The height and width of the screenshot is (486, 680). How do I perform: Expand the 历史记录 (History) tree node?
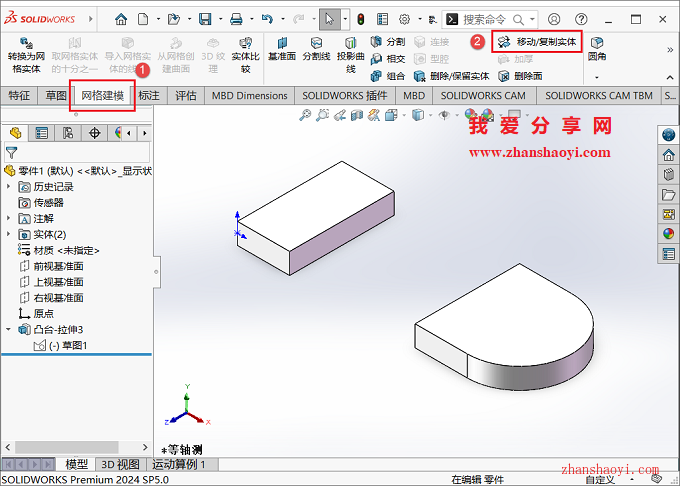[x=10, y=187]
